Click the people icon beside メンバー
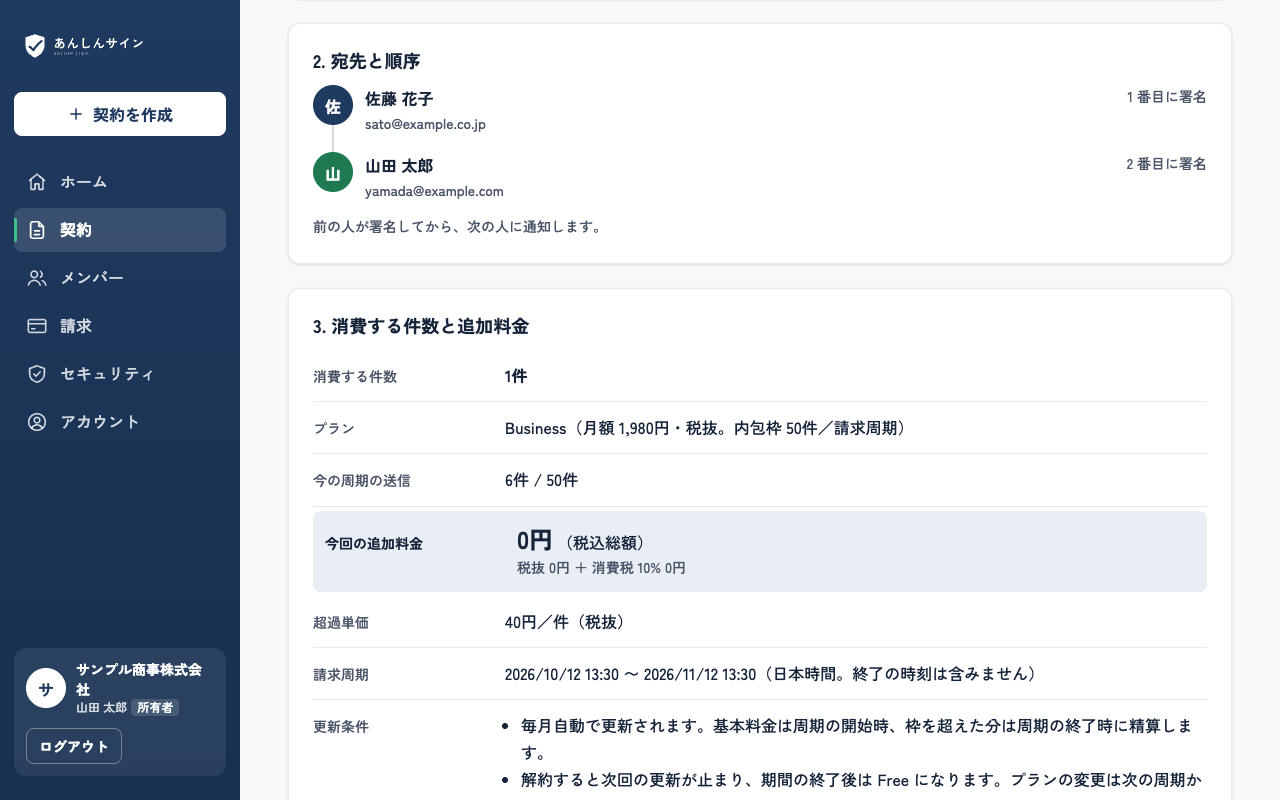This screenshot has height=800, width=1280. 37,278
